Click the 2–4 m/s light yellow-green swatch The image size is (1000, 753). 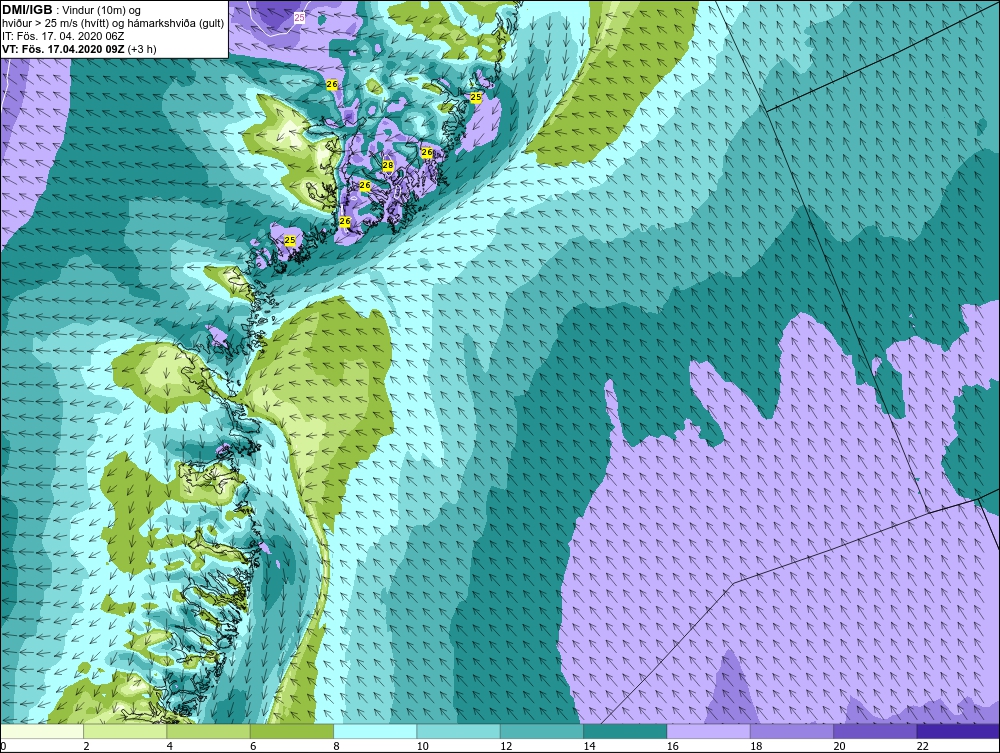click(125, 731)
